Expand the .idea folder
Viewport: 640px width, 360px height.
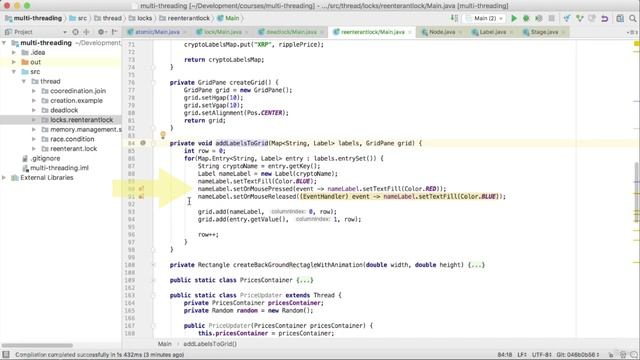pos(14,53)
